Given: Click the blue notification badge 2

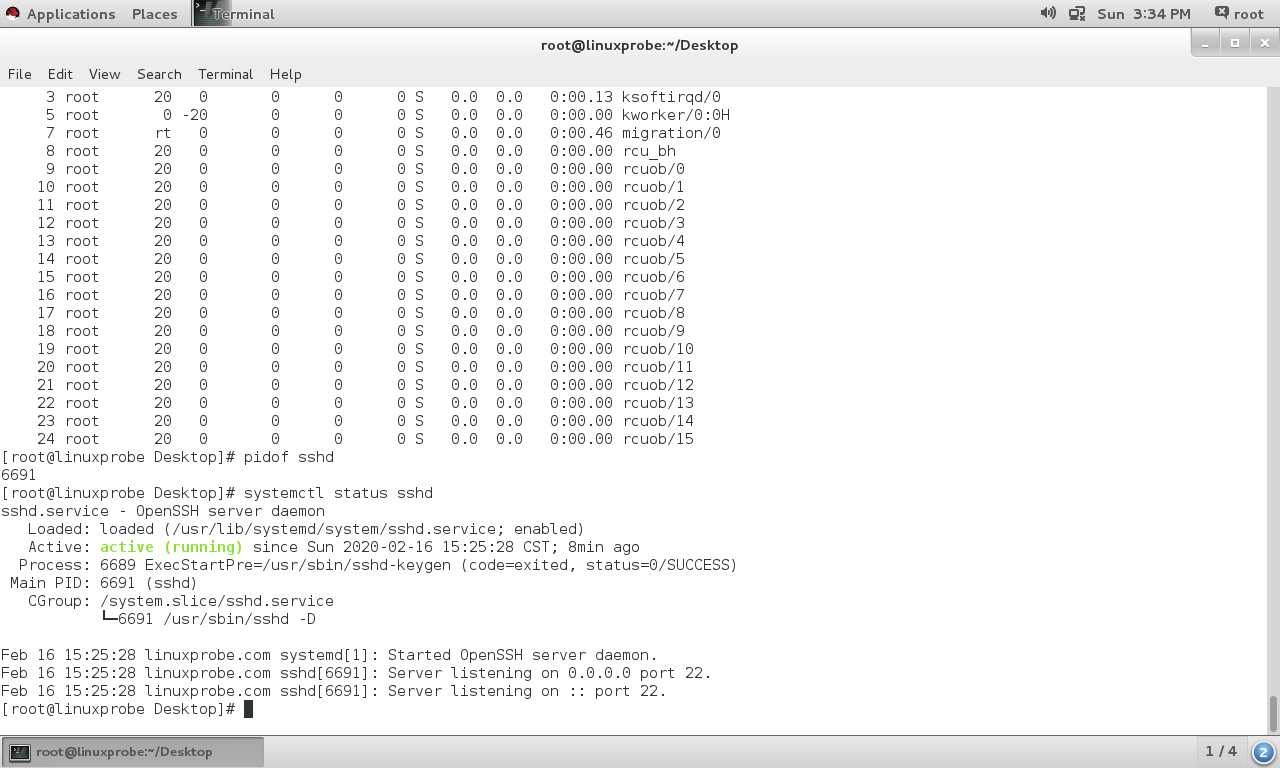Looking at the screenshot, I should (x=1263, y=752).
